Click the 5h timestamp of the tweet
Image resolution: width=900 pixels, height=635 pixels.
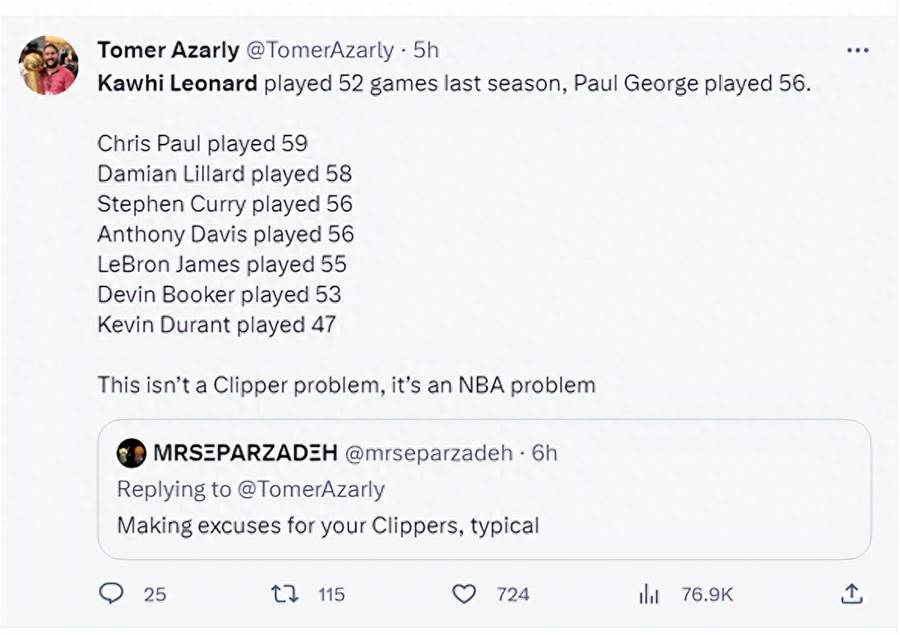426,50
